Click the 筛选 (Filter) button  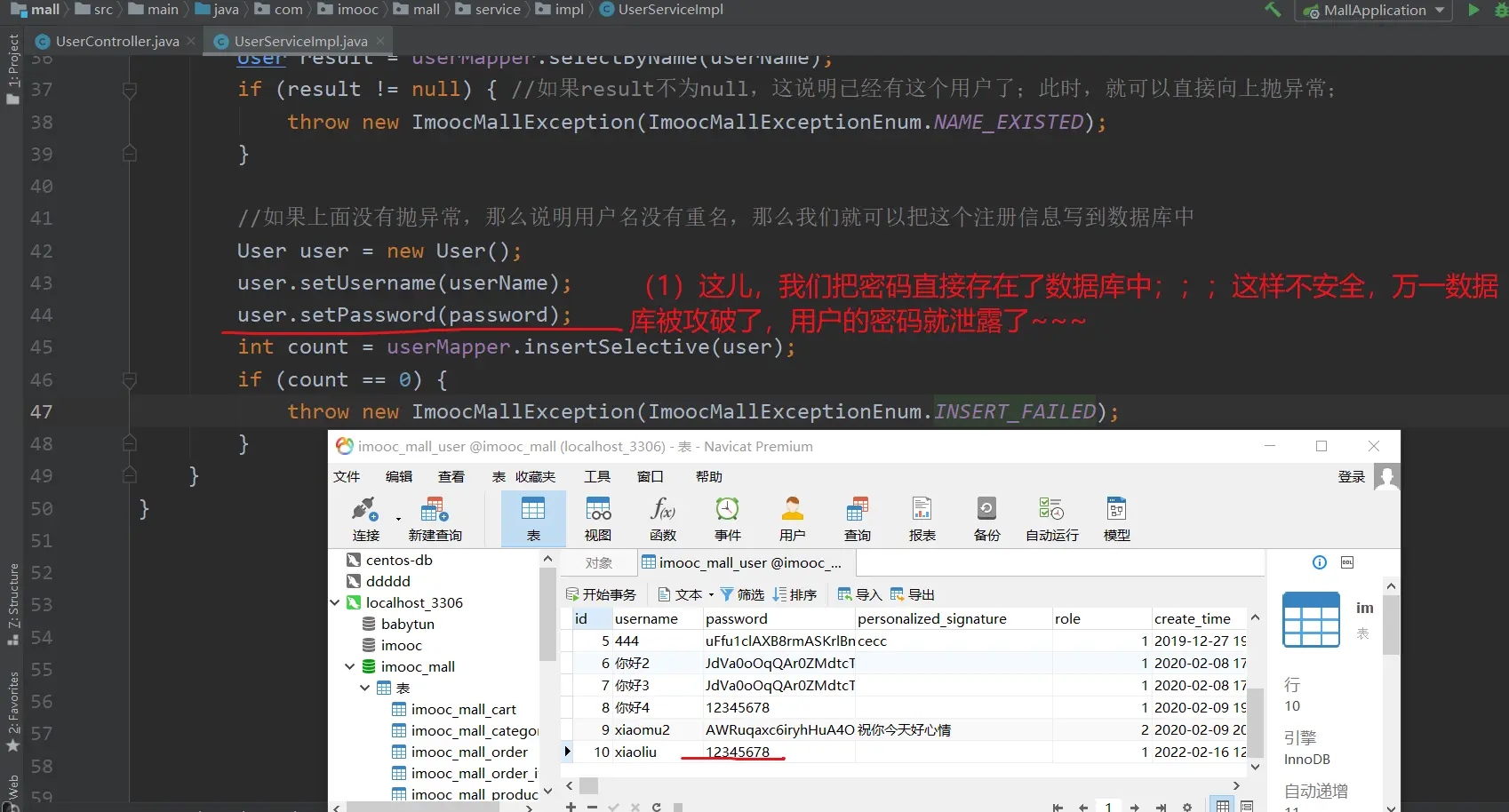pos(742,594)
